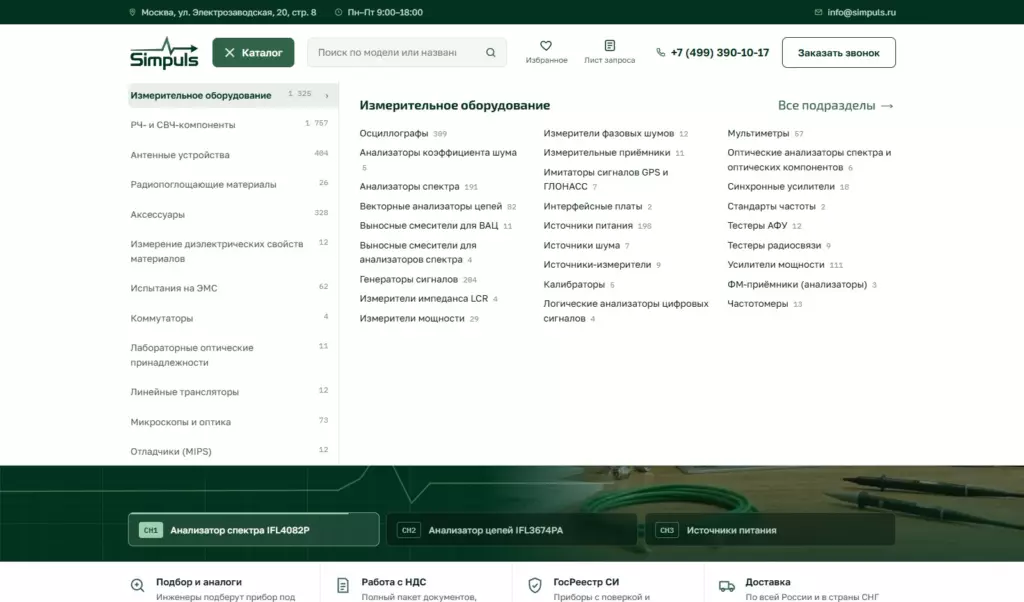The width and height of the screenshot is (1024, 602).
Task: Click the CH2 badge on the banner
Action: pyautogui.click(x=409, y=530)
